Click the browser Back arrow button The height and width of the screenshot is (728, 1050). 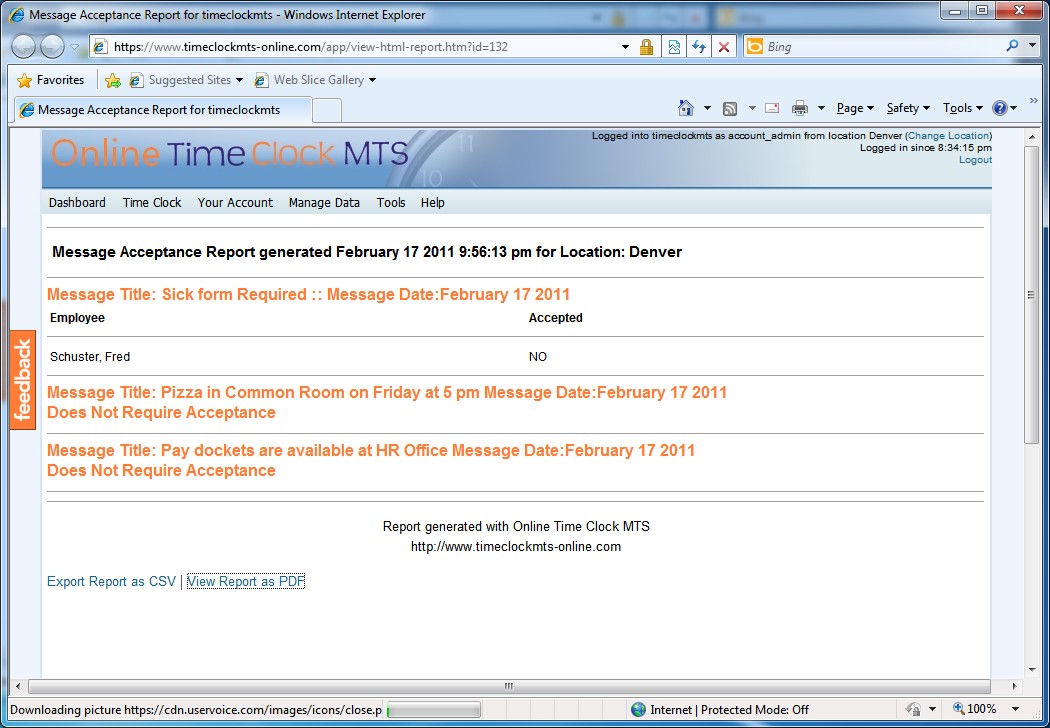point(24,46)
